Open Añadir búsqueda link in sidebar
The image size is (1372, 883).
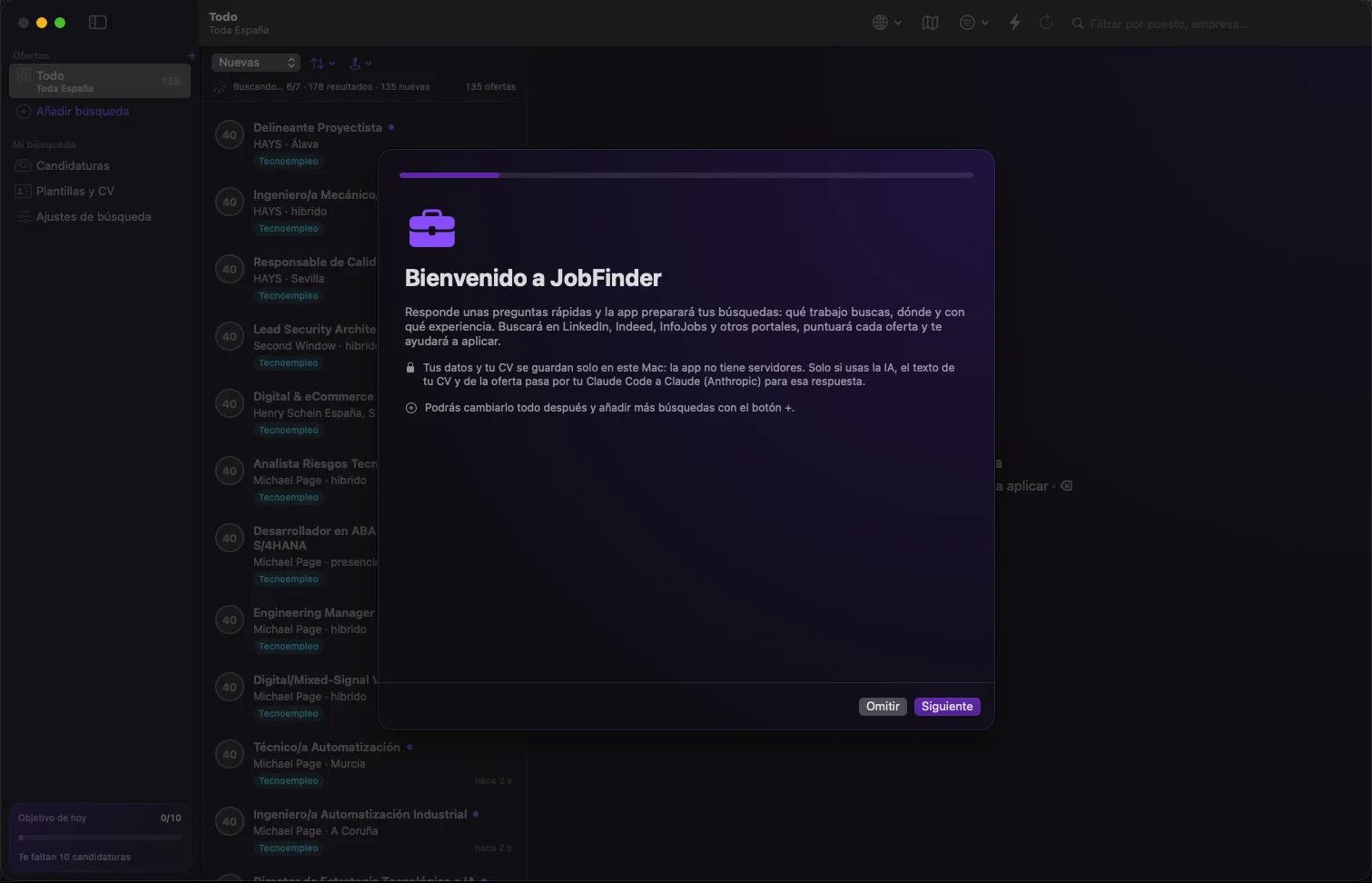pyautogui.click(x=83, y=112)
